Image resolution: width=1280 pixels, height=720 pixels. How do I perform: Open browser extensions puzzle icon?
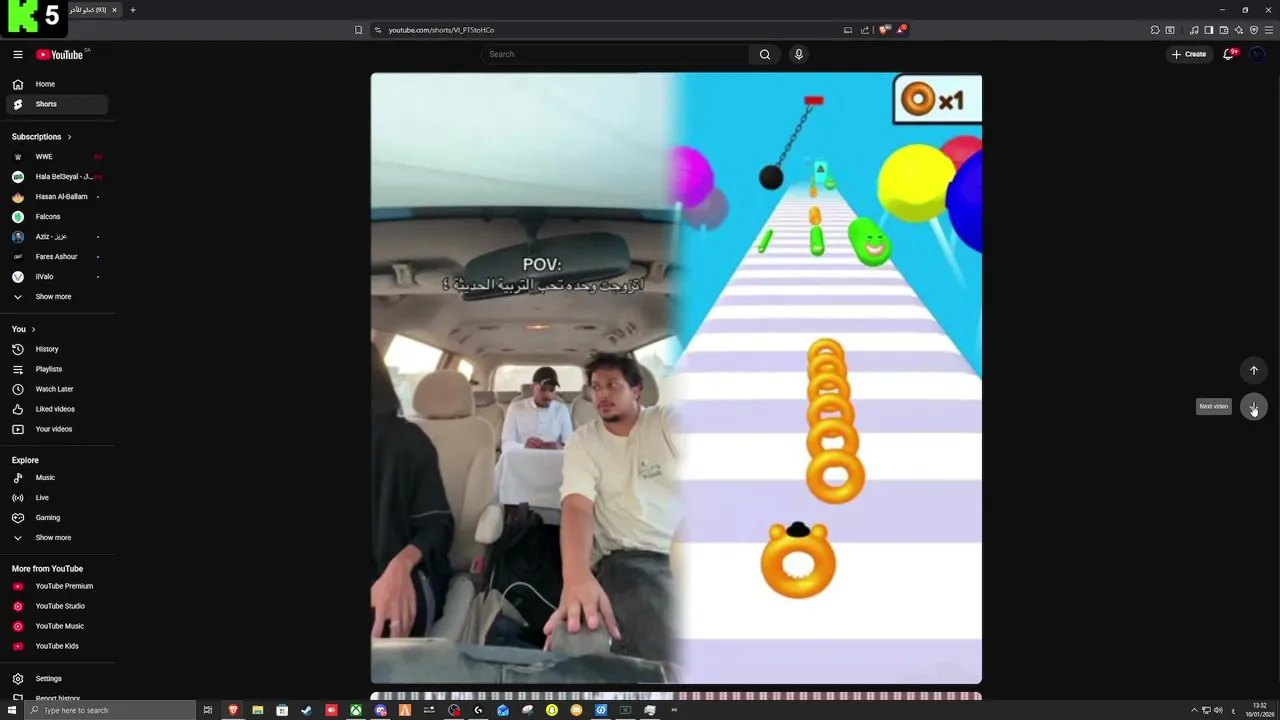tap(1155, 30)
